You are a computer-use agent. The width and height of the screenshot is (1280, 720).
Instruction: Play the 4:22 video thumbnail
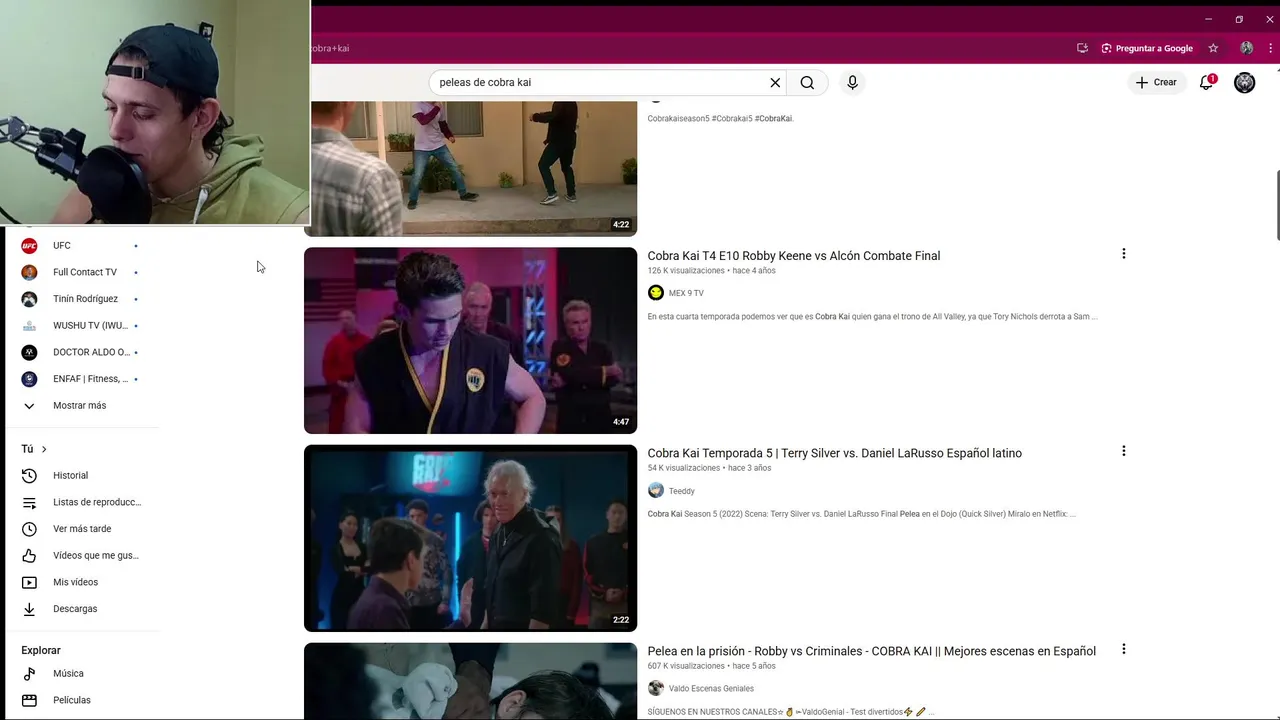(470, 168)
